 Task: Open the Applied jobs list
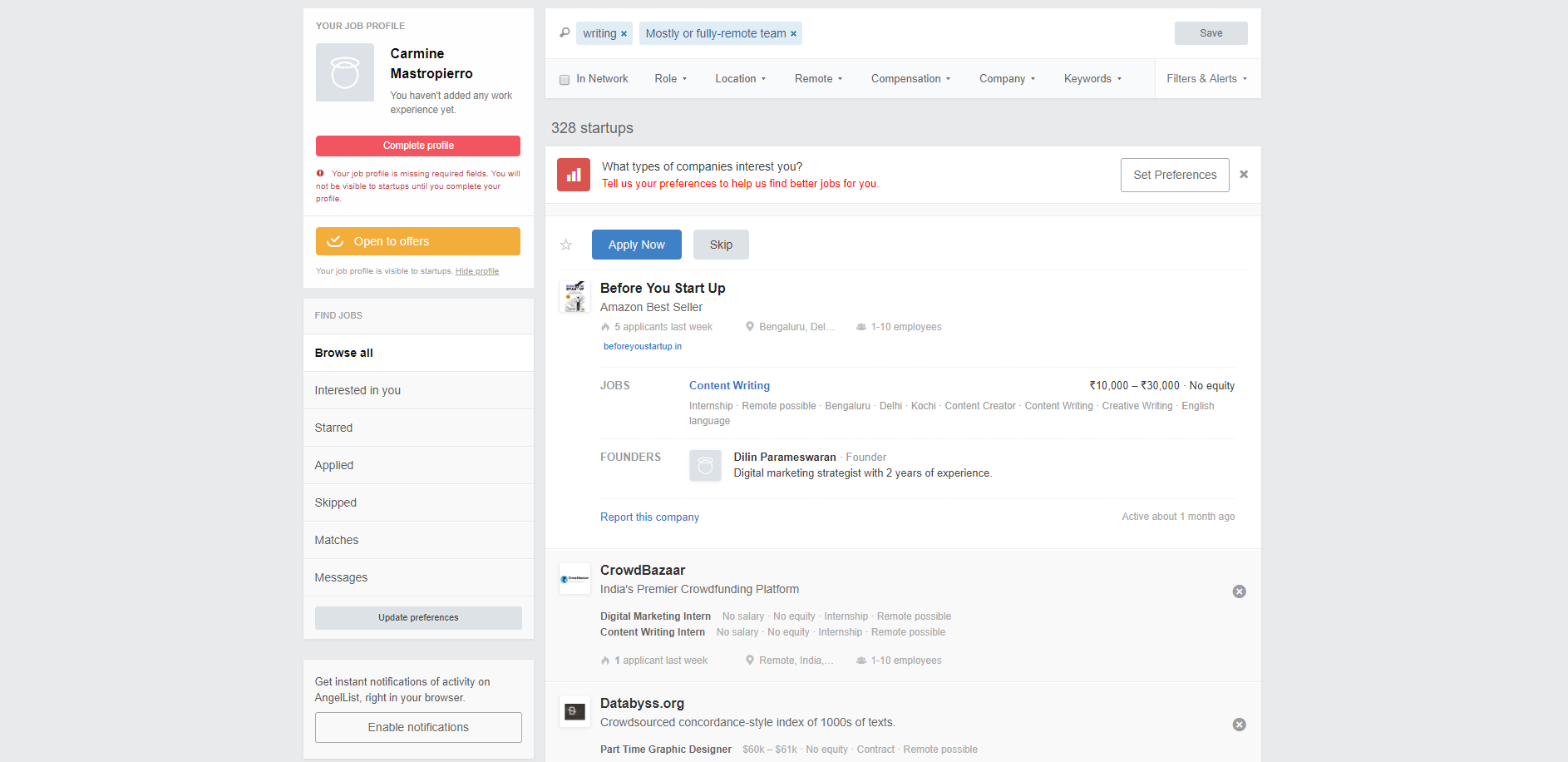click(x=418, y=465)
